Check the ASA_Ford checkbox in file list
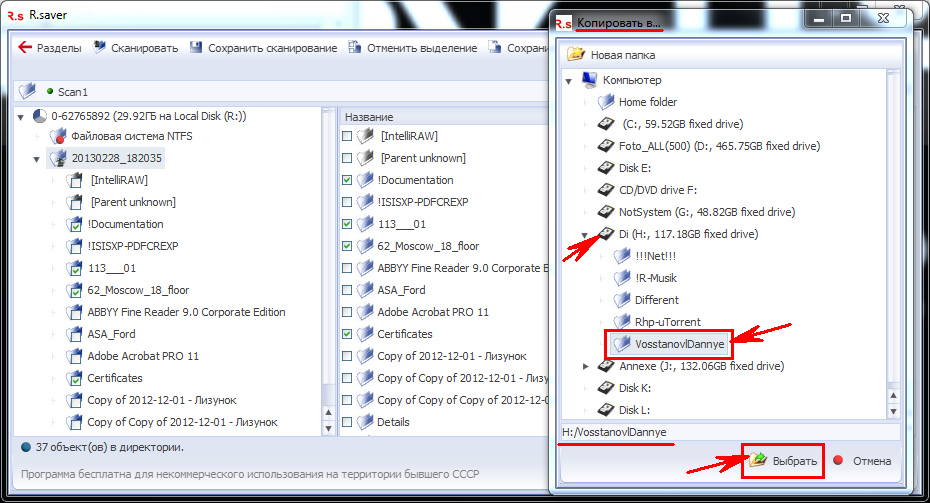The height and width of the screenshot is (503, 930). coord(347,290)
